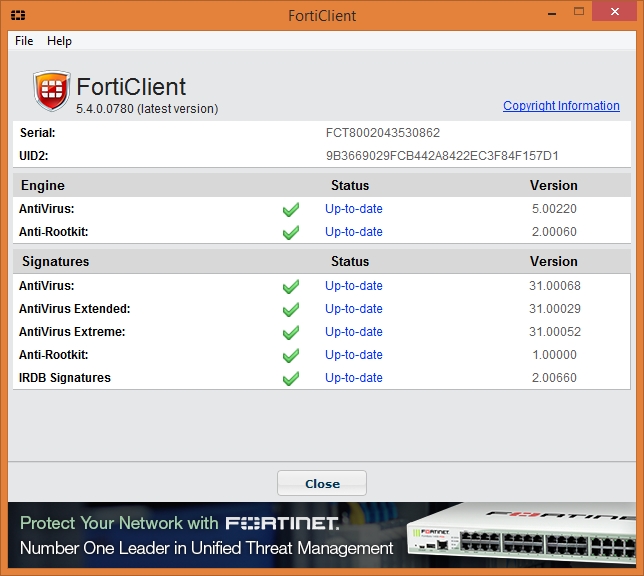Click the Engine AntiVirus green checkmark
This screenshot has height=576, width=644.
pyautogui.click(x=291, y=210)
